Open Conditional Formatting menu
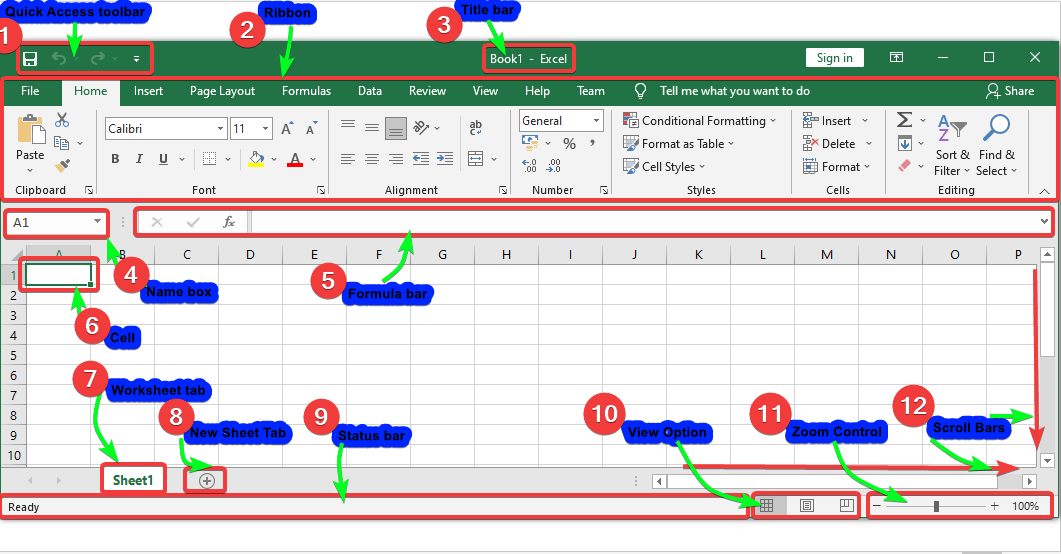This screenshot has height=554, width=1061. 700,120
